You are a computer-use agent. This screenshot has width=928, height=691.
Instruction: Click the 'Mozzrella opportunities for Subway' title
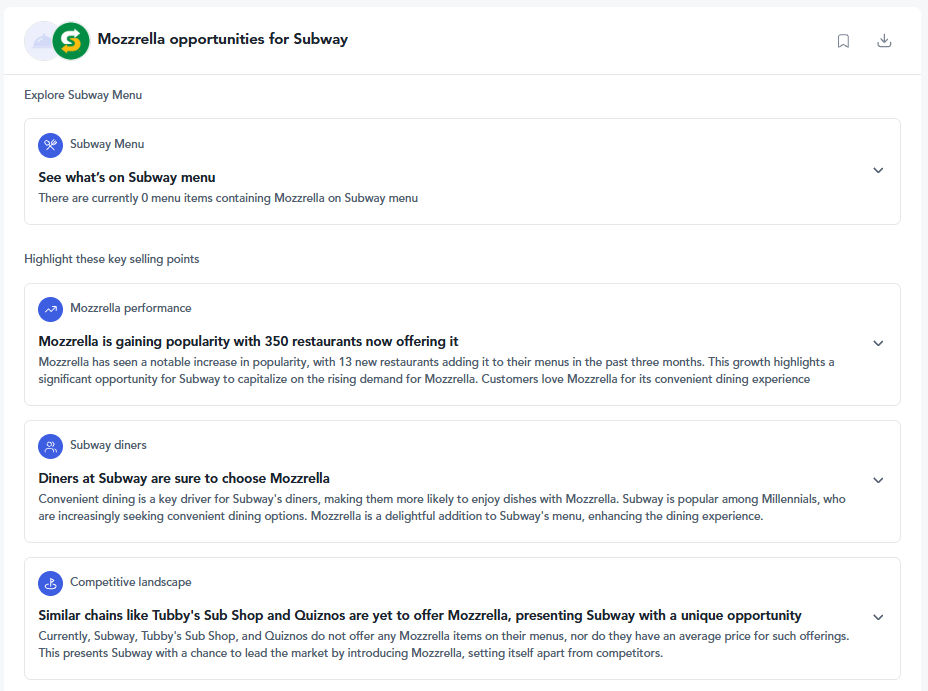[x=223, y=39]
